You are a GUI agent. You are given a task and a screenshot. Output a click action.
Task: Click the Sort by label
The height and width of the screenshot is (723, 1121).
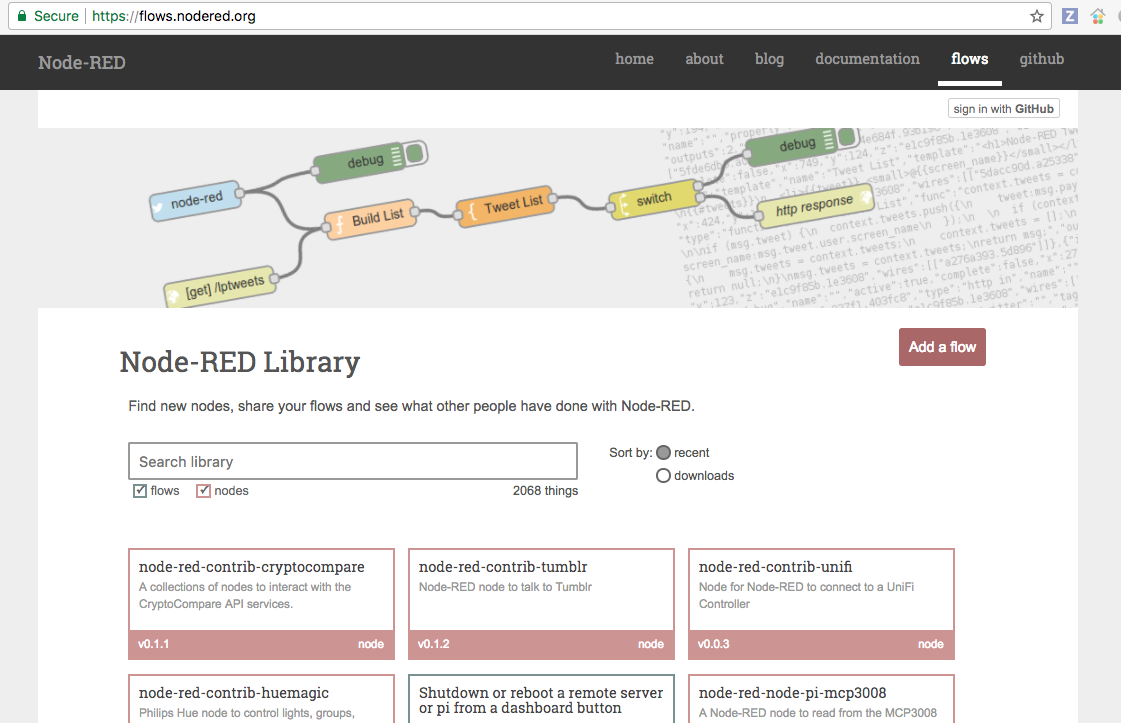coord(631,453)
